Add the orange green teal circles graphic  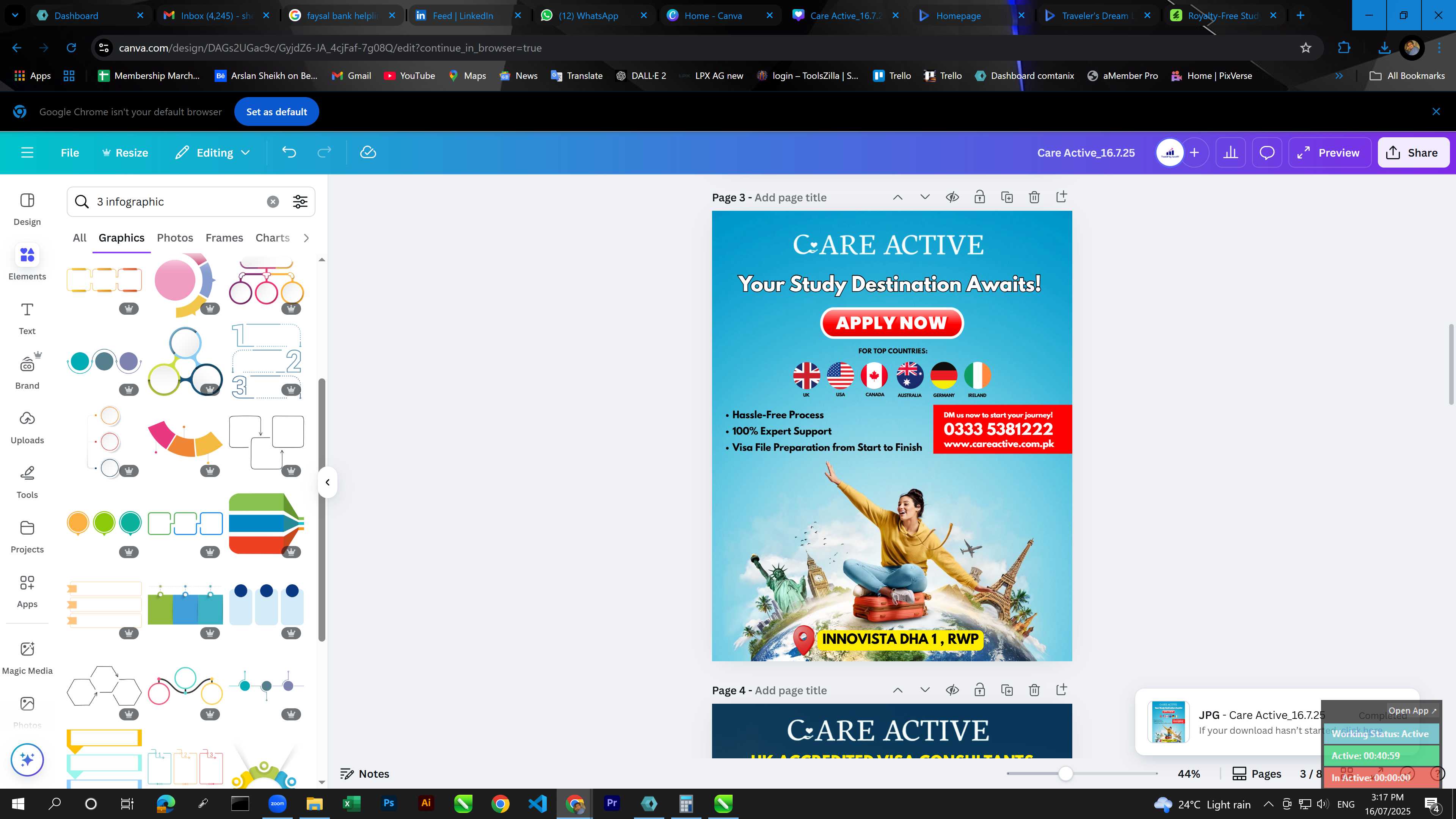pyautogui.click(x=104, y=523)
